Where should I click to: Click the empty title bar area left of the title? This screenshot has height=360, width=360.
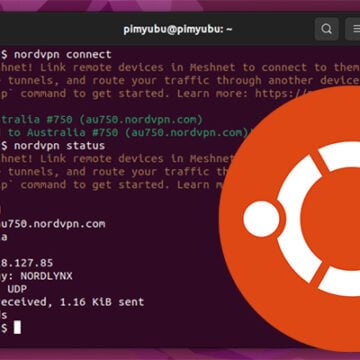pyautogui.click(x=60, y=29)
